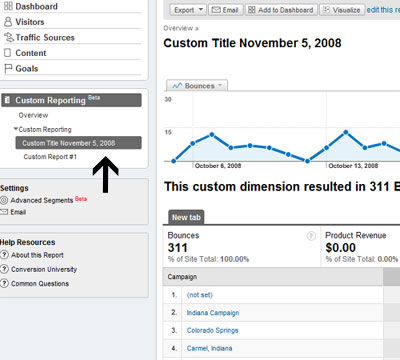400x360 pixels.
Task: Select the October 6, 2008 graph label
Action: pos(218,166)
